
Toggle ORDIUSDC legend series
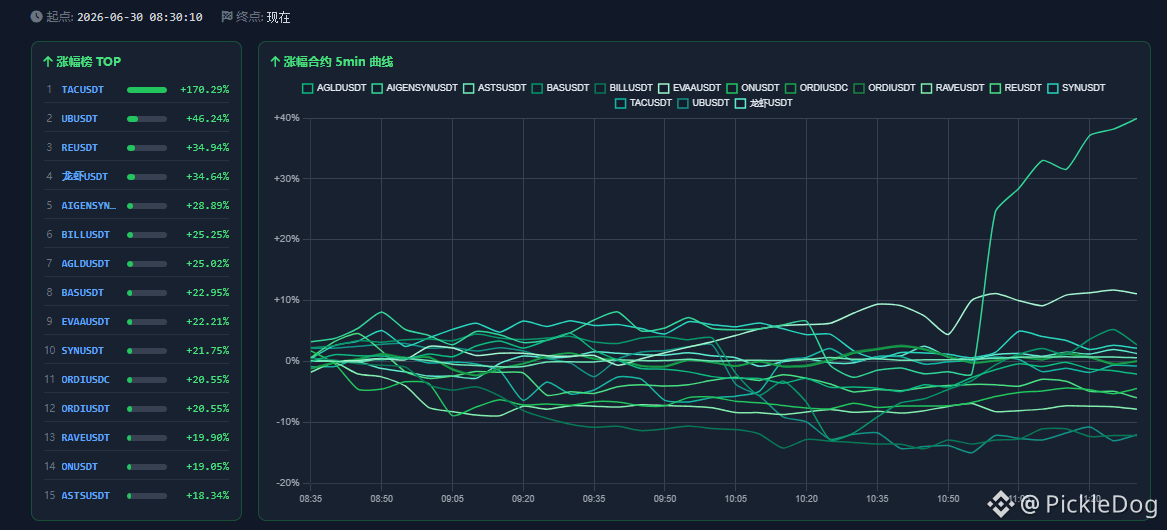[x=816, y=88]
